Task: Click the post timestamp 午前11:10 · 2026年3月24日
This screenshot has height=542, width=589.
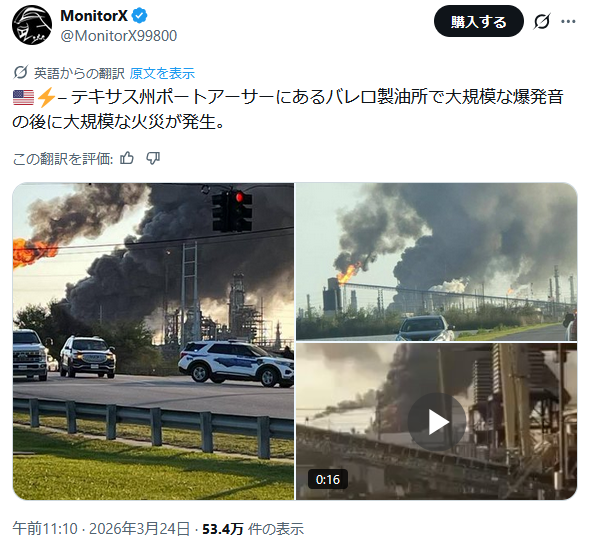Action: [101, 528]
